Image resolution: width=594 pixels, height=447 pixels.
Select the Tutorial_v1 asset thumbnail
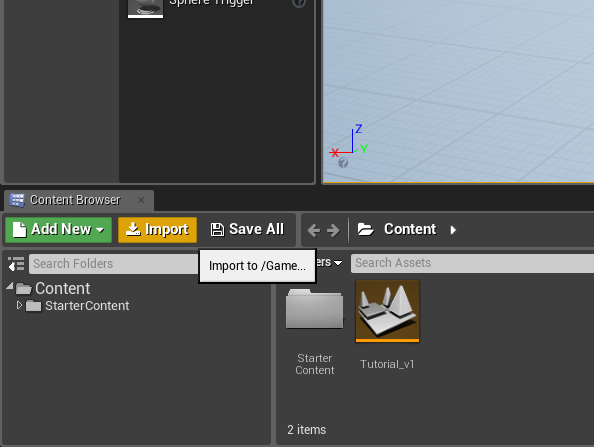pos(387,311)
